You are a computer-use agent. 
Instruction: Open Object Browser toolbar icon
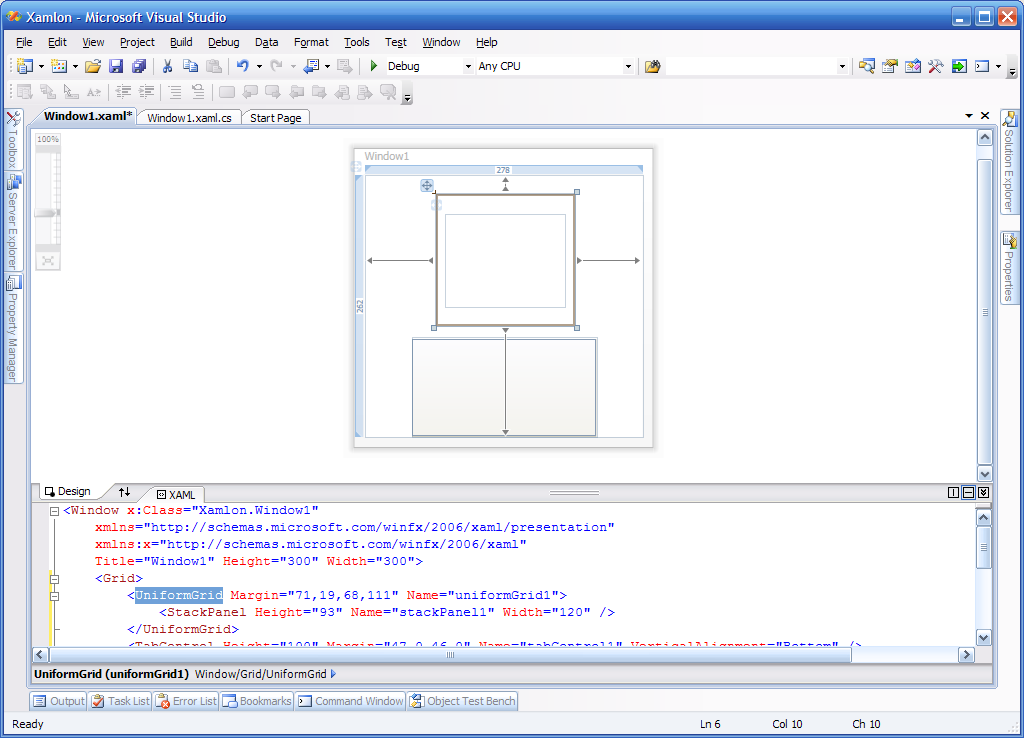pos(912,66)
